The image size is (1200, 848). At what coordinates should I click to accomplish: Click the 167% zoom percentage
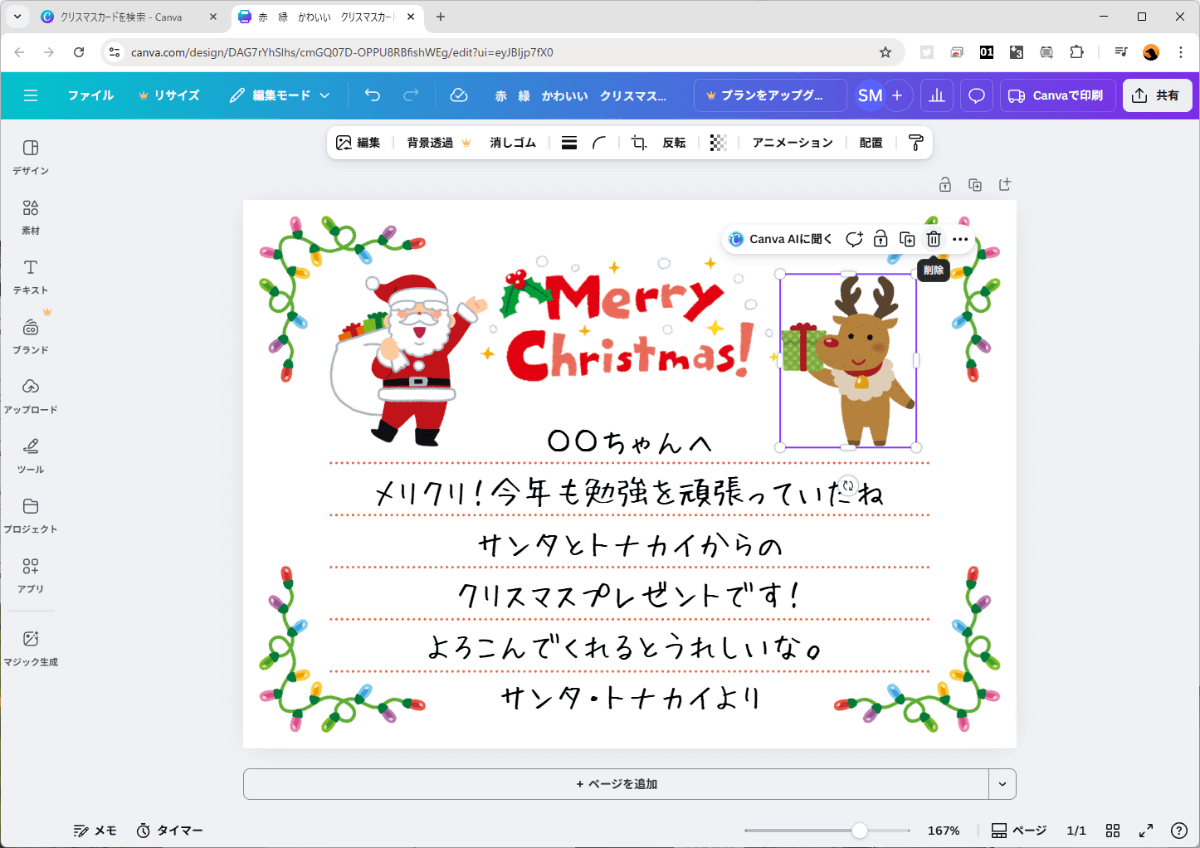[x=943, y=831]
